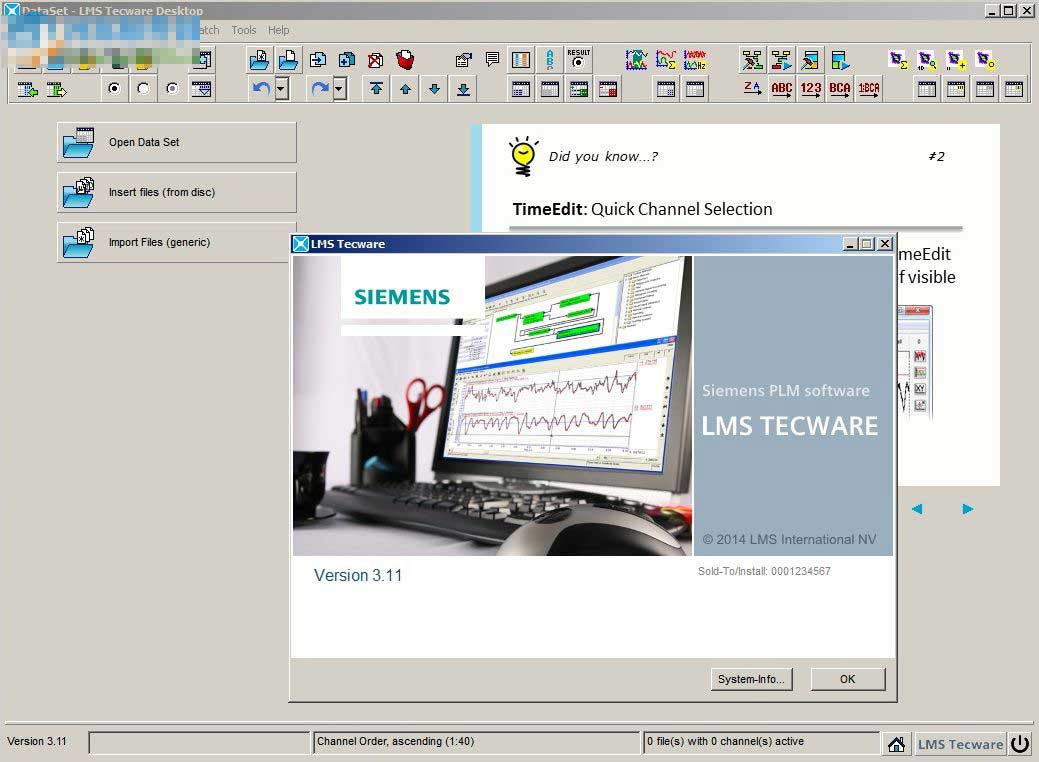Click the red recycle bin icon
Viewport: 1039px width, 762px height.
pos(405,60)
